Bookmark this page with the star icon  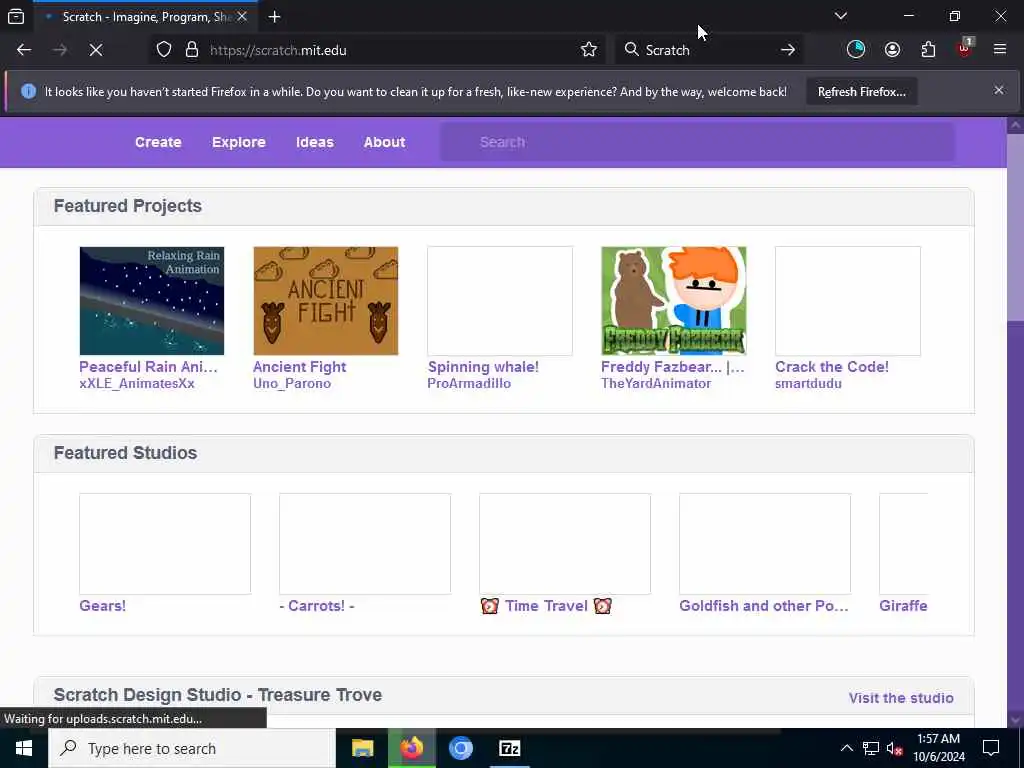[588, 50]
